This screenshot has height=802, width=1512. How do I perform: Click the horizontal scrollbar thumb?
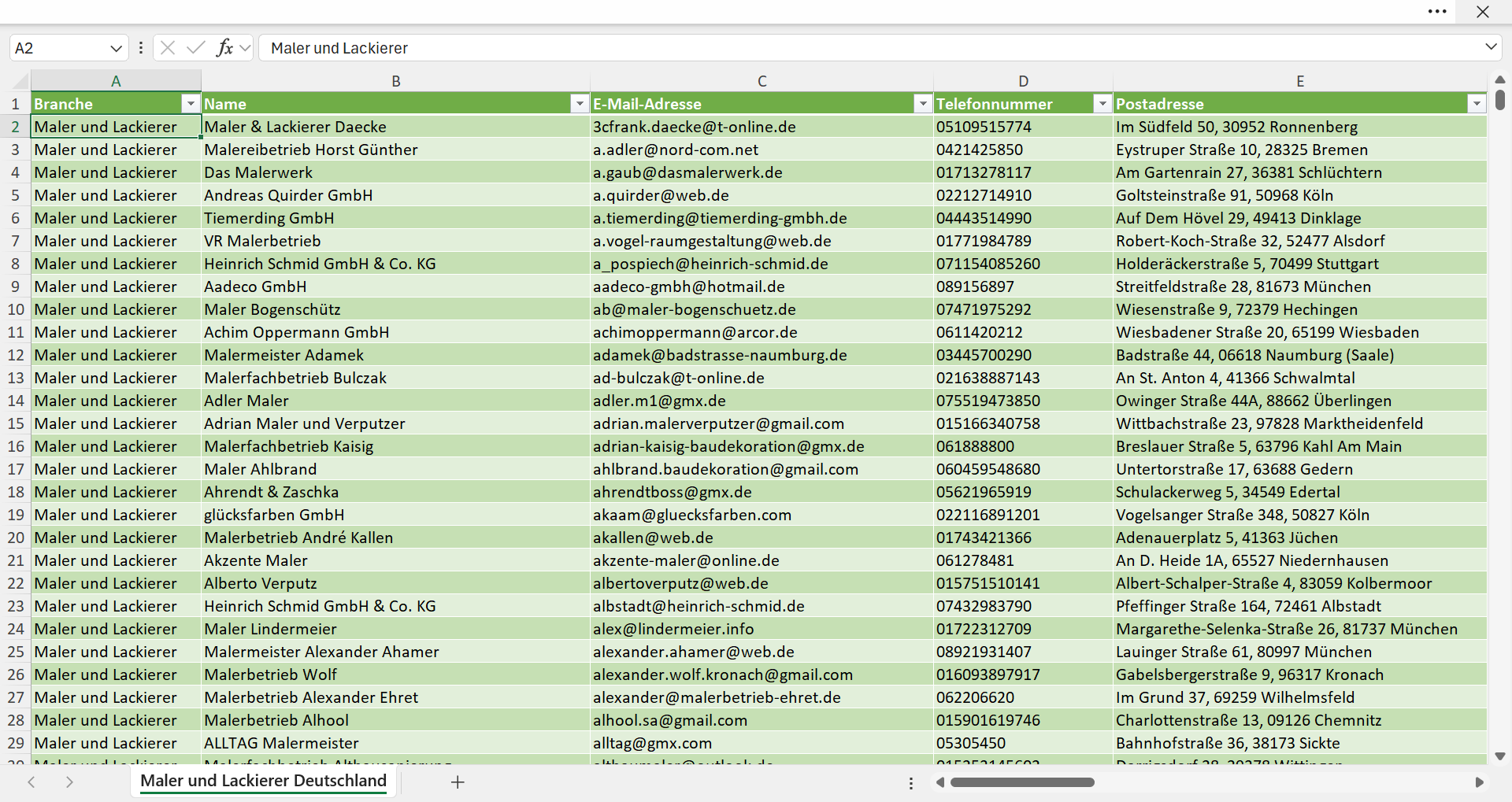tap(1022, 782)
